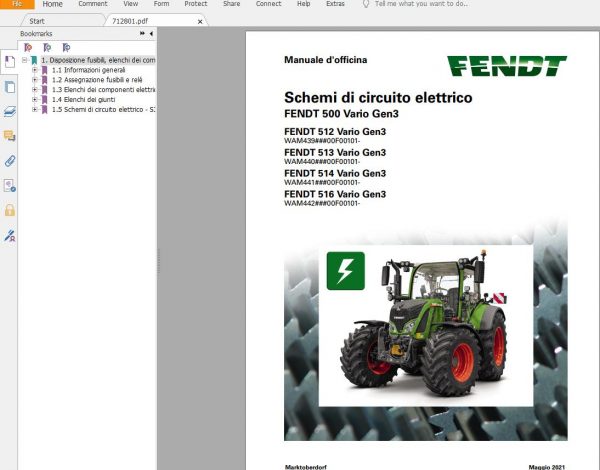Screen dimensions: 600x470
Task: Open the Pages thumbnails panel icon
Action: 10,87
